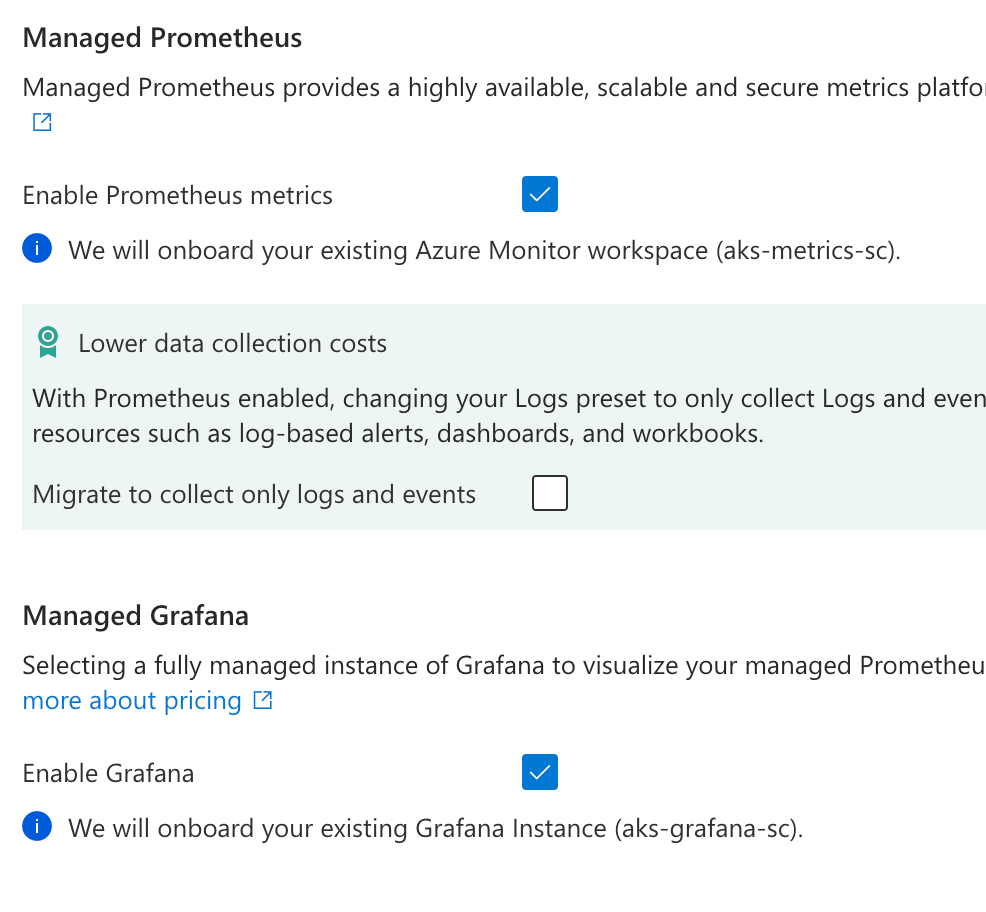Check Migrate to collect only logs and events

point(549,493)
